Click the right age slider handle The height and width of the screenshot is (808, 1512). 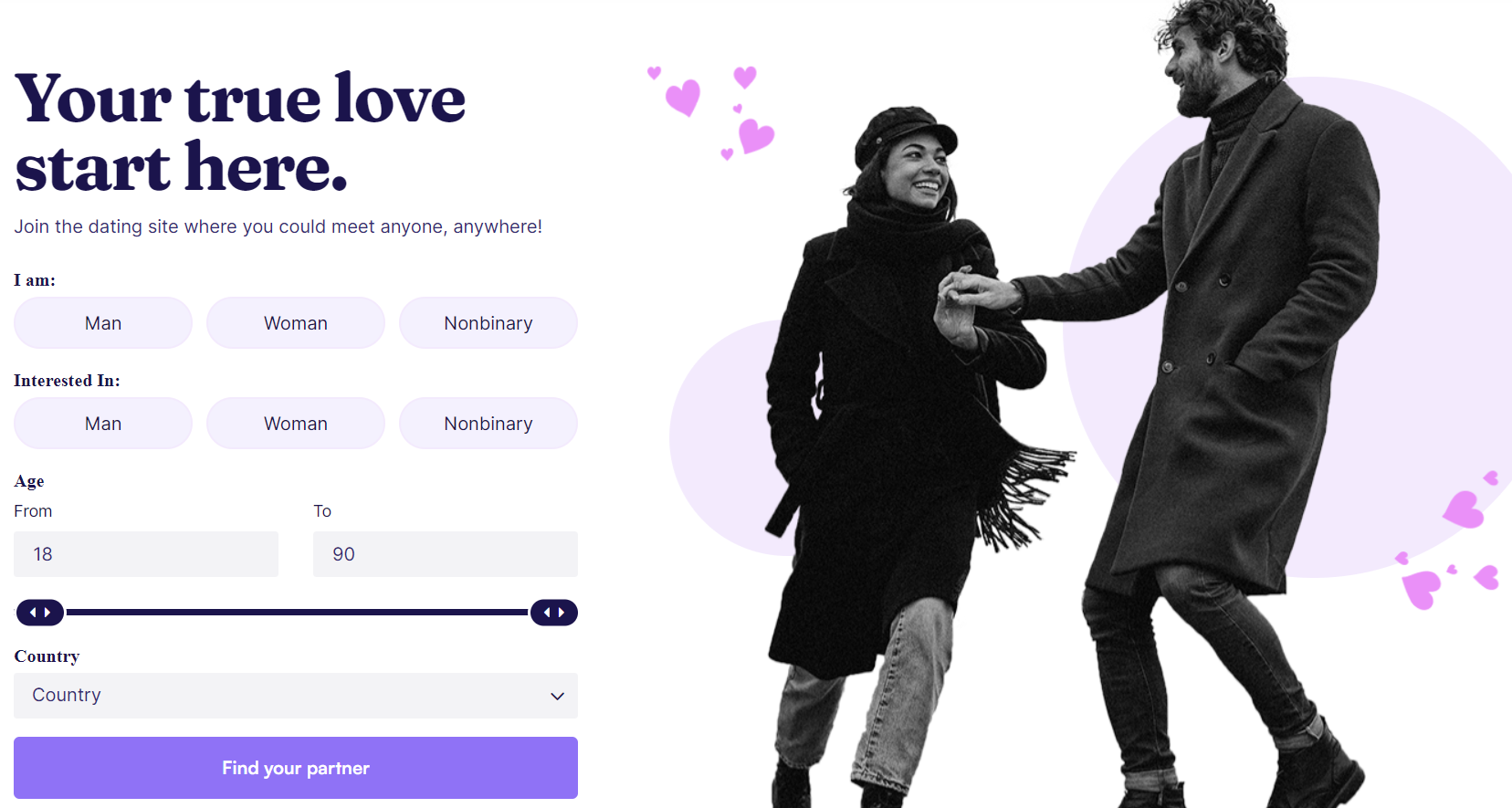[554, 613]
